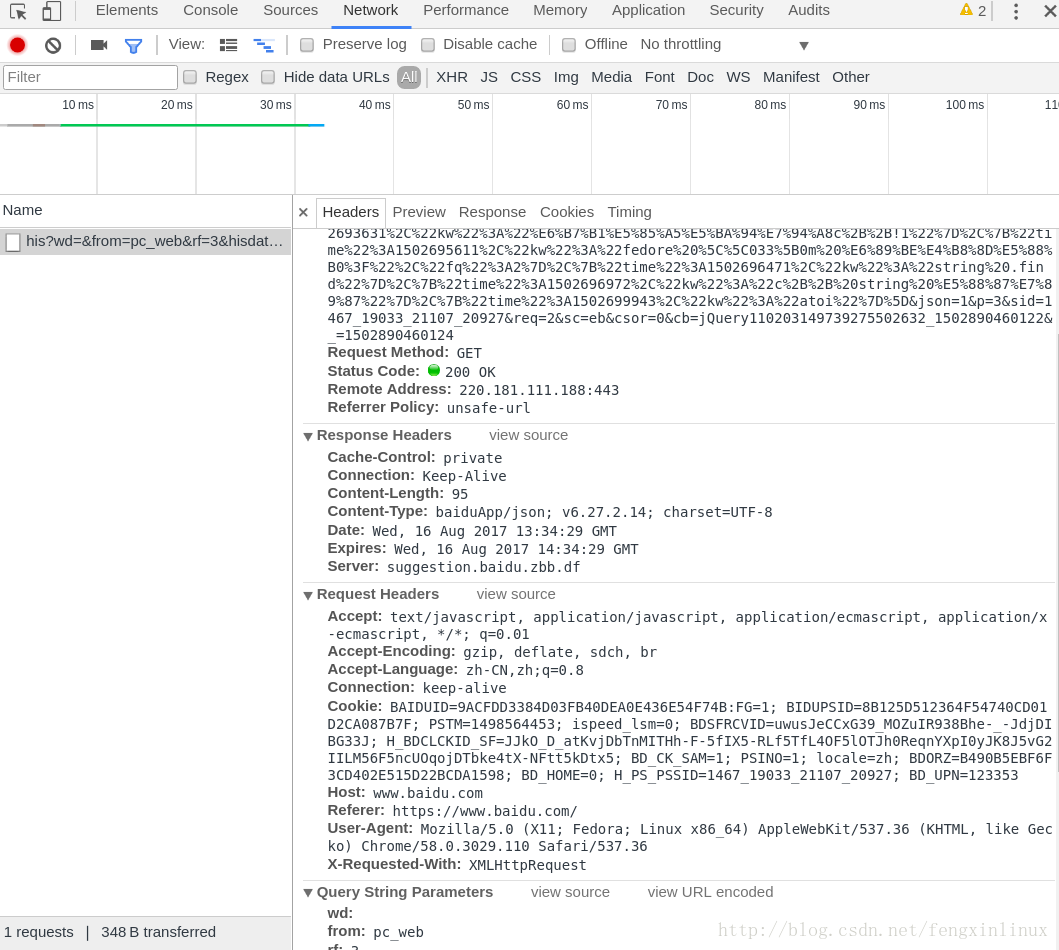The height and width of the screenshot is (950, 1059).
Task: Enable Disable cache checkbox
Action: click(428, 45)
